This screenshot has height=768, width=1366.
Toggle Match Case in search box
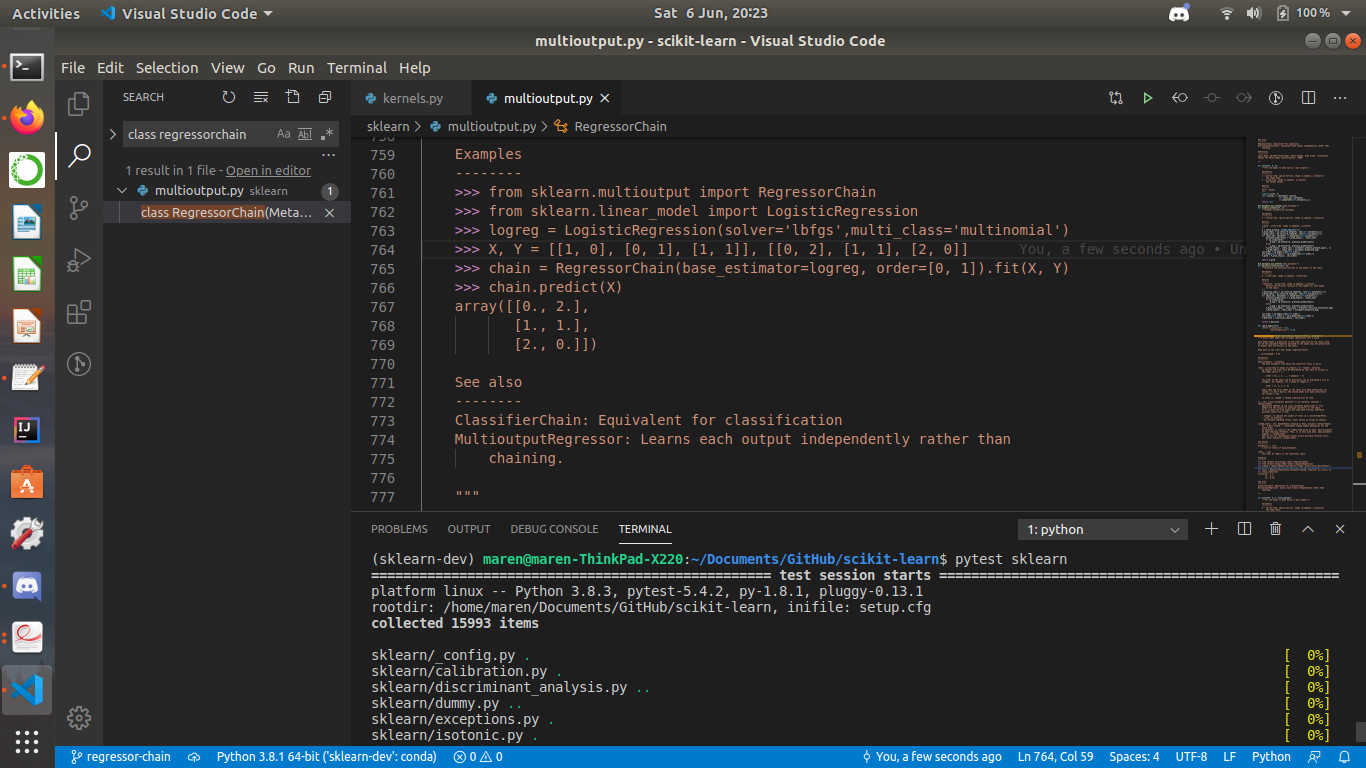[283, 134]
